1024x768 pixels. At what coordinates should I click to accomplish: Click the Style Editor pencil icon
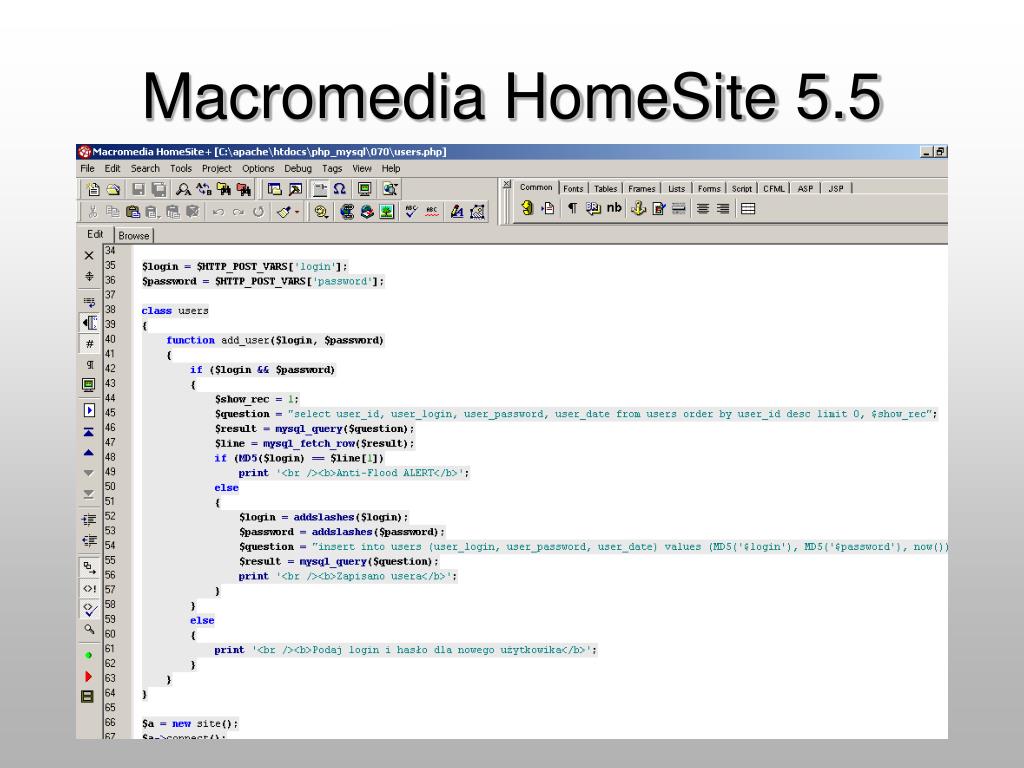coord(457,212)
